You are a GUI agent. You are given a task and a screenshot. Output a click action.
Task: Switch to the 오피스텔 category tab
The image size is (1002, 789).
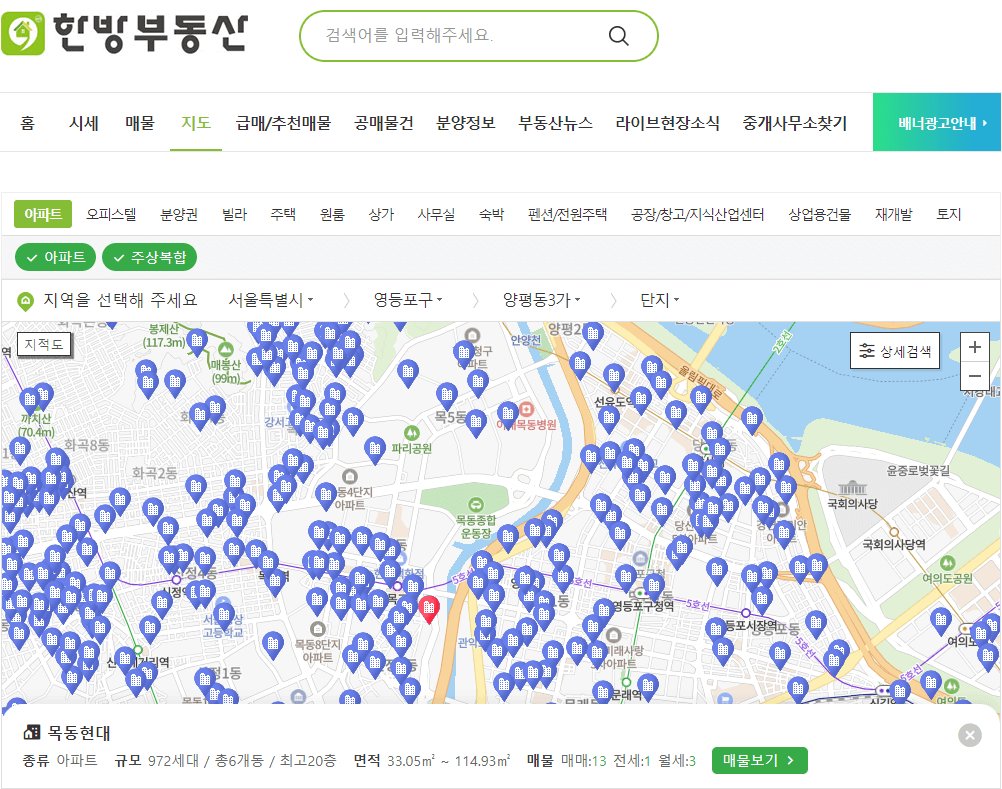[109, 213]
